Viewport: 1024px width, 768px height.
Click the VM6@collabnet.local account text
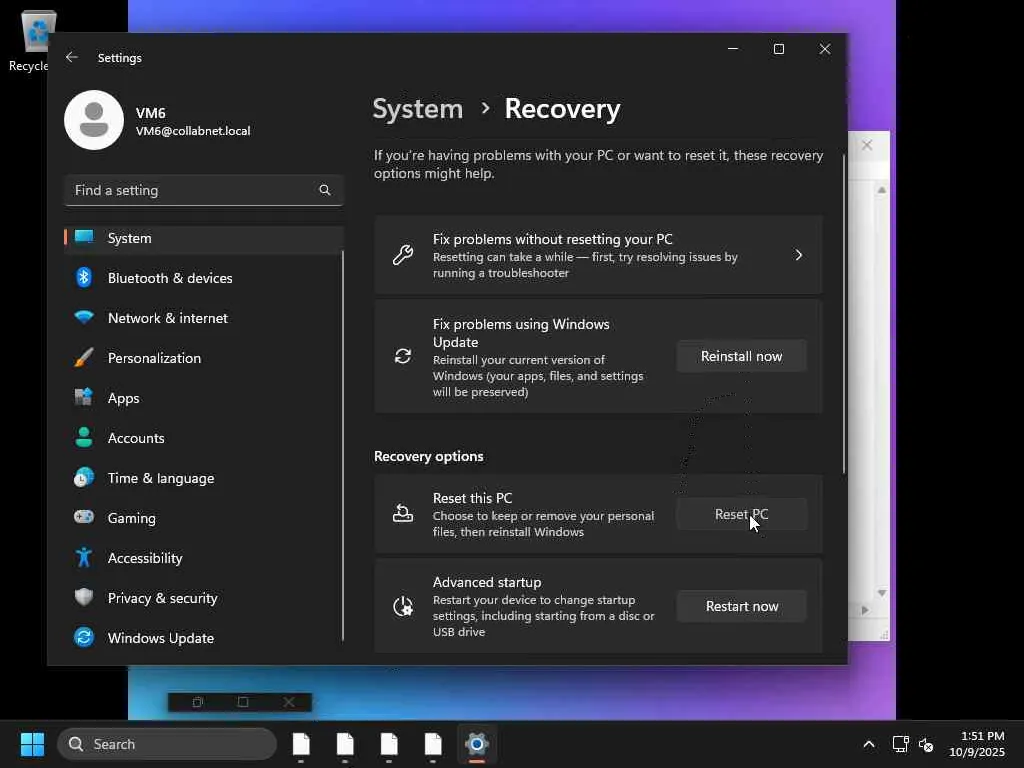click(193, 131)
